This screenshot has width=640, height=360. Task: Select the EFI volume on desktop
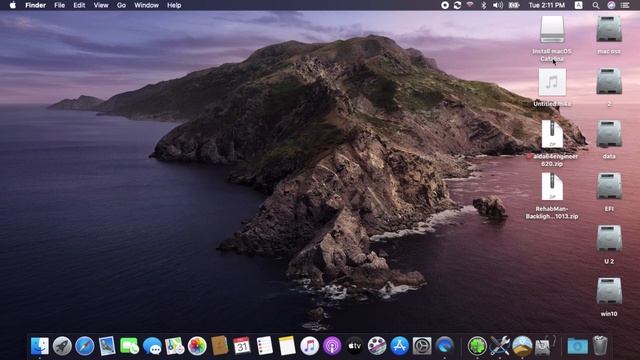pyautogui.click(x=609, y=192)
